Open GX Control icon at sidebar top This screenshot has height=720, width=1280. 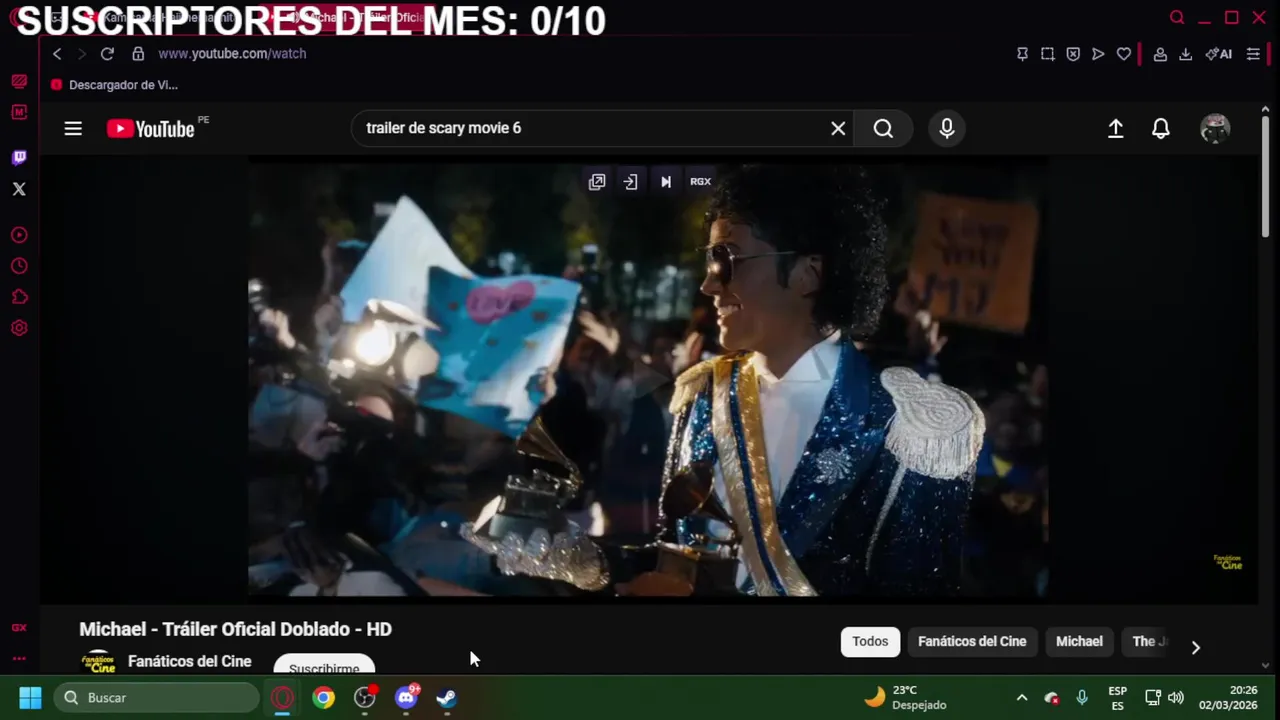pyautogui.click(x=19, y=81)
